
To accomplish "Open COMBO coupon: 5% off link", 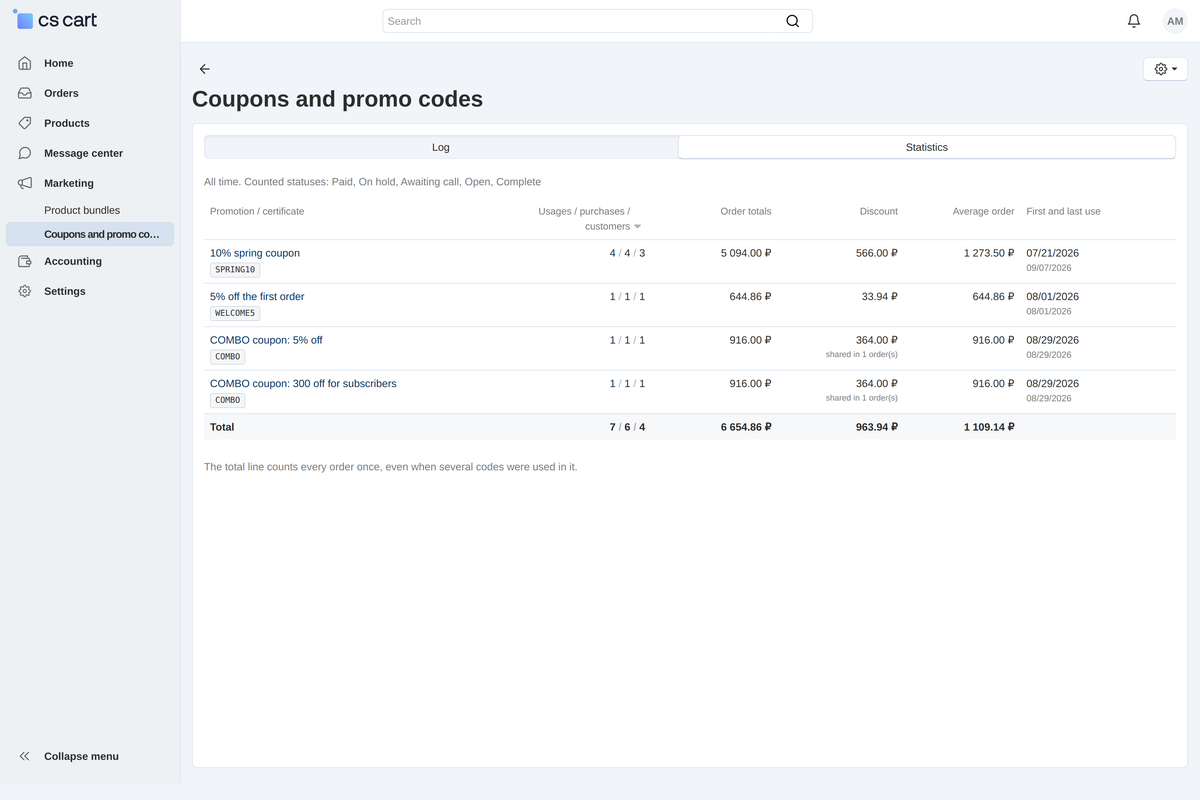I will coord(266,340).
